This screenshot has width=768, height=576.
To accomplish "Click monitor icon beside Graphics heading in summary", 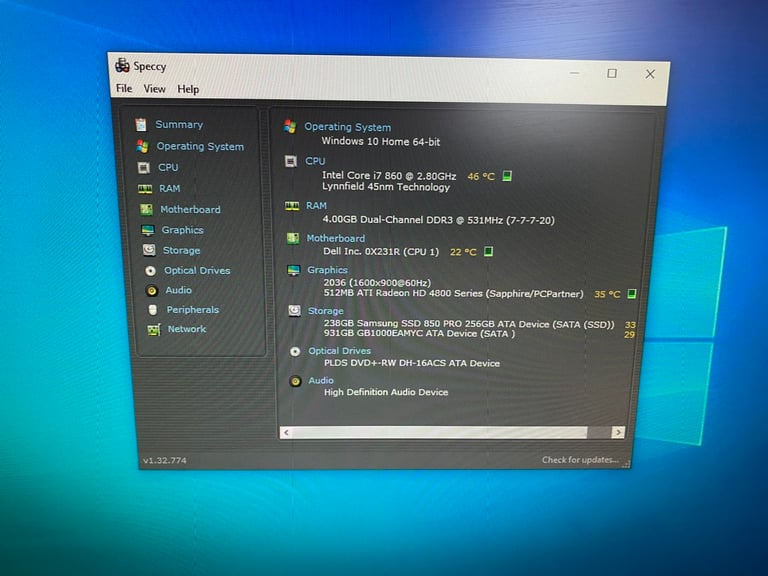I will pyautogui.click(x=294, y=270).
